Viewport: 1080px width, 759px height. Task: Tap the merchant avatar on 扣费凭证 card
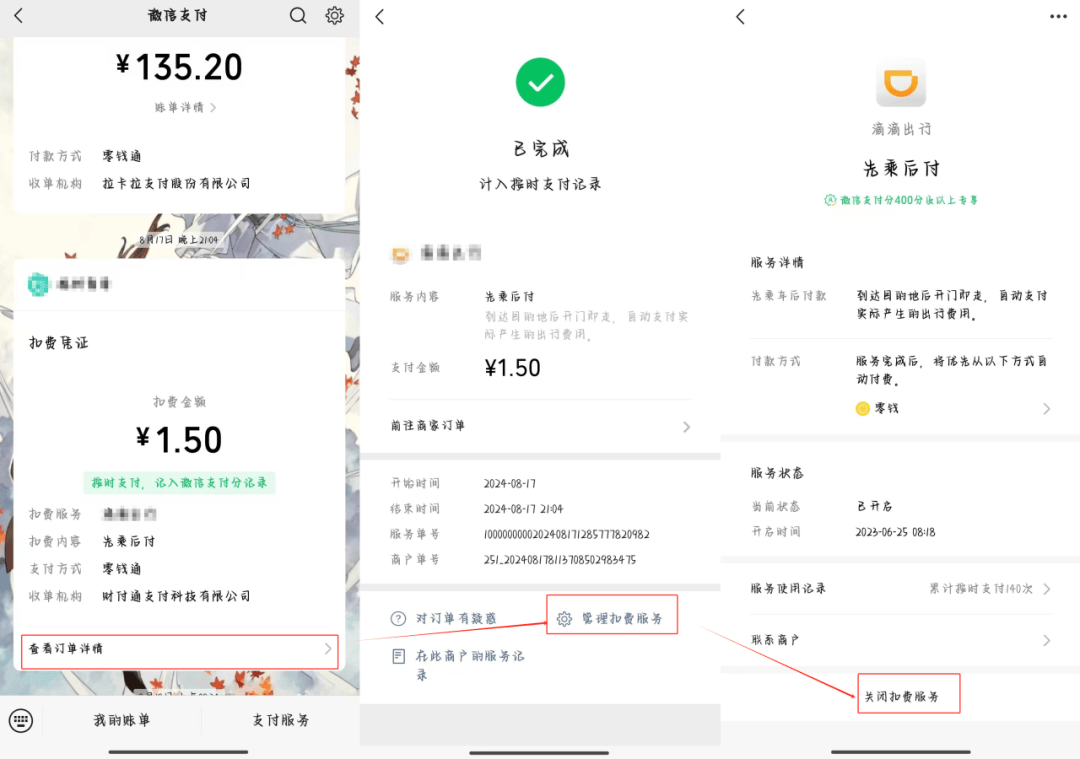coord(39,284)
